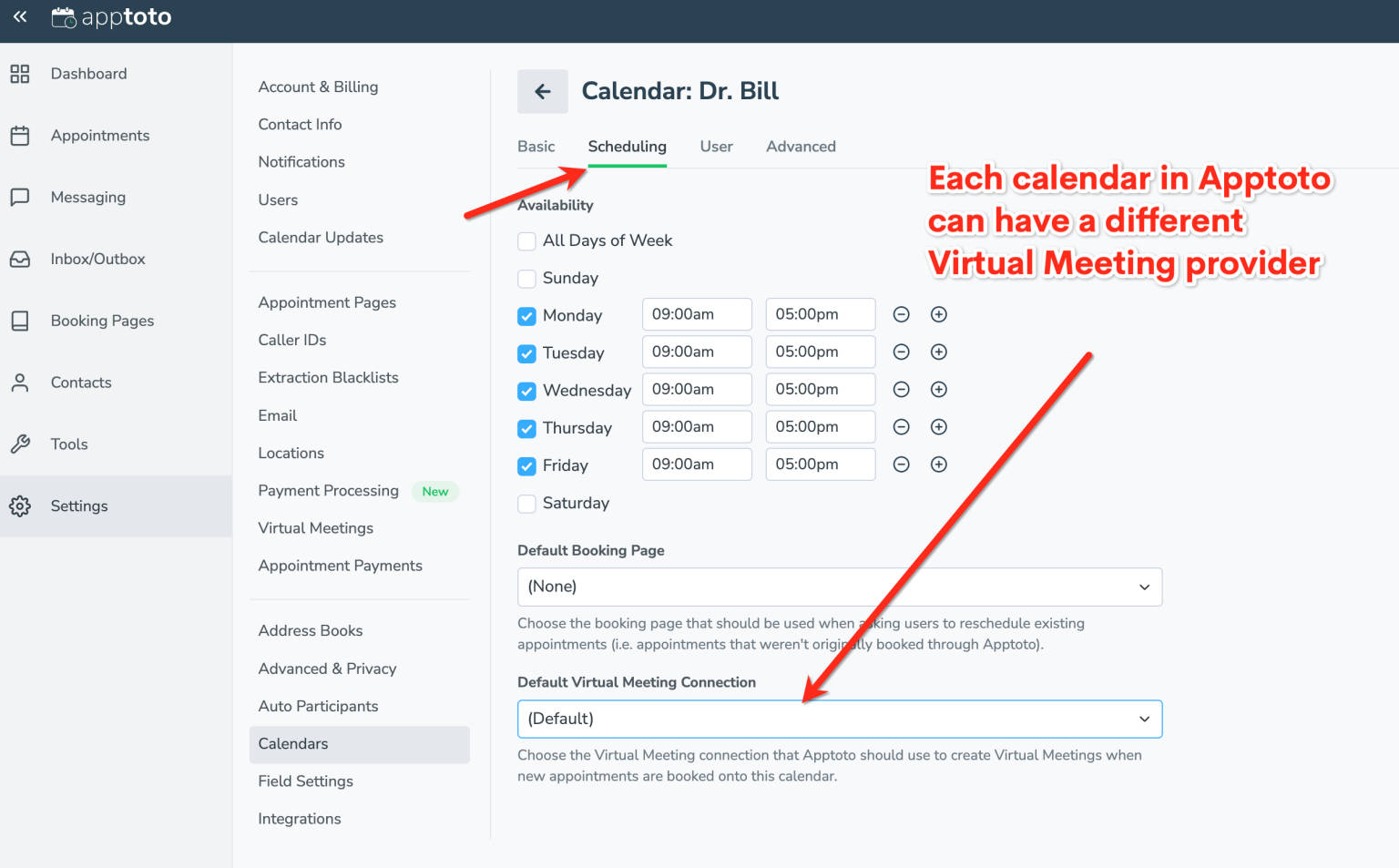This screenshot has height=868, width=1399.
Task: Select the Appointments calendar icon
Action: 20,135
